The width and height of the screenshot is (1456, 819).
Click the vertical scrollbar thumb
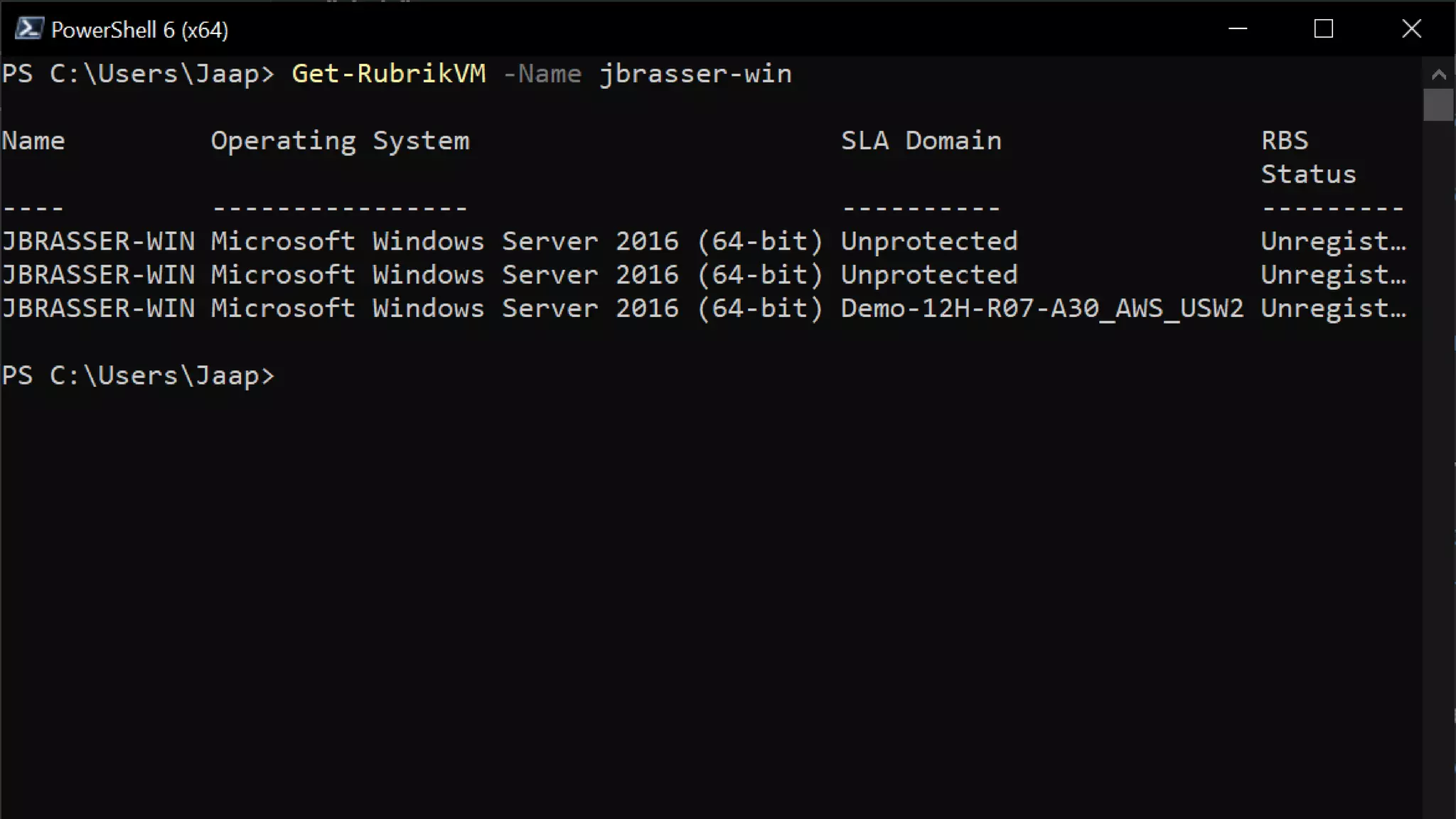coord(1438,105)
